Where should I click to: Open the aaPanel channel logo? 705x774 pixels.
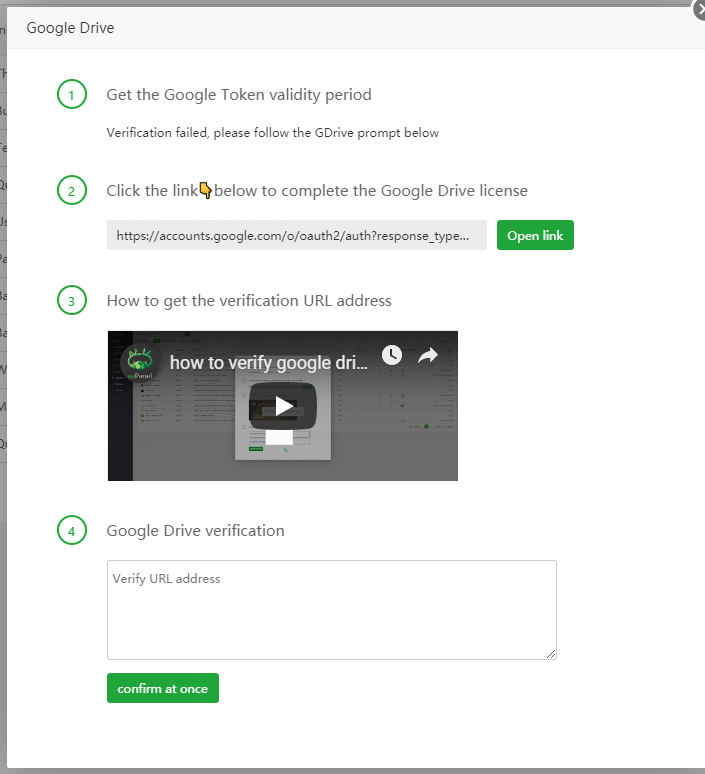click(x=140, y=362)
